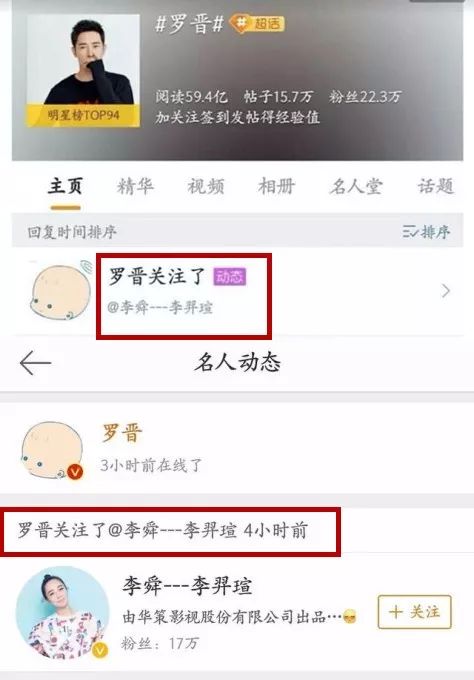474x680 pixels.
Task: Tap the cartoon avatar beside 罗晋关注了
Action: [61, 291]
